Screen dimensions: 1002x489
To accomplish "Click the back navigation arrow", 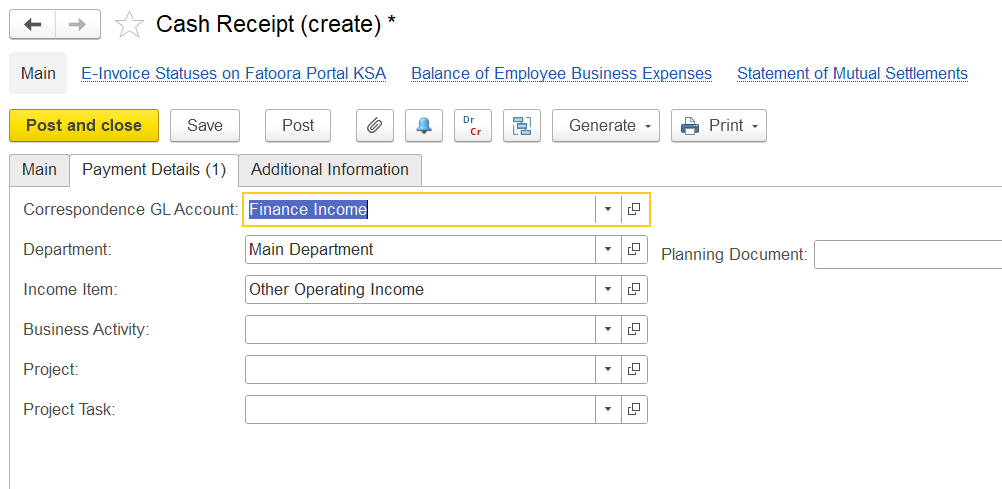I will point(32,24).
